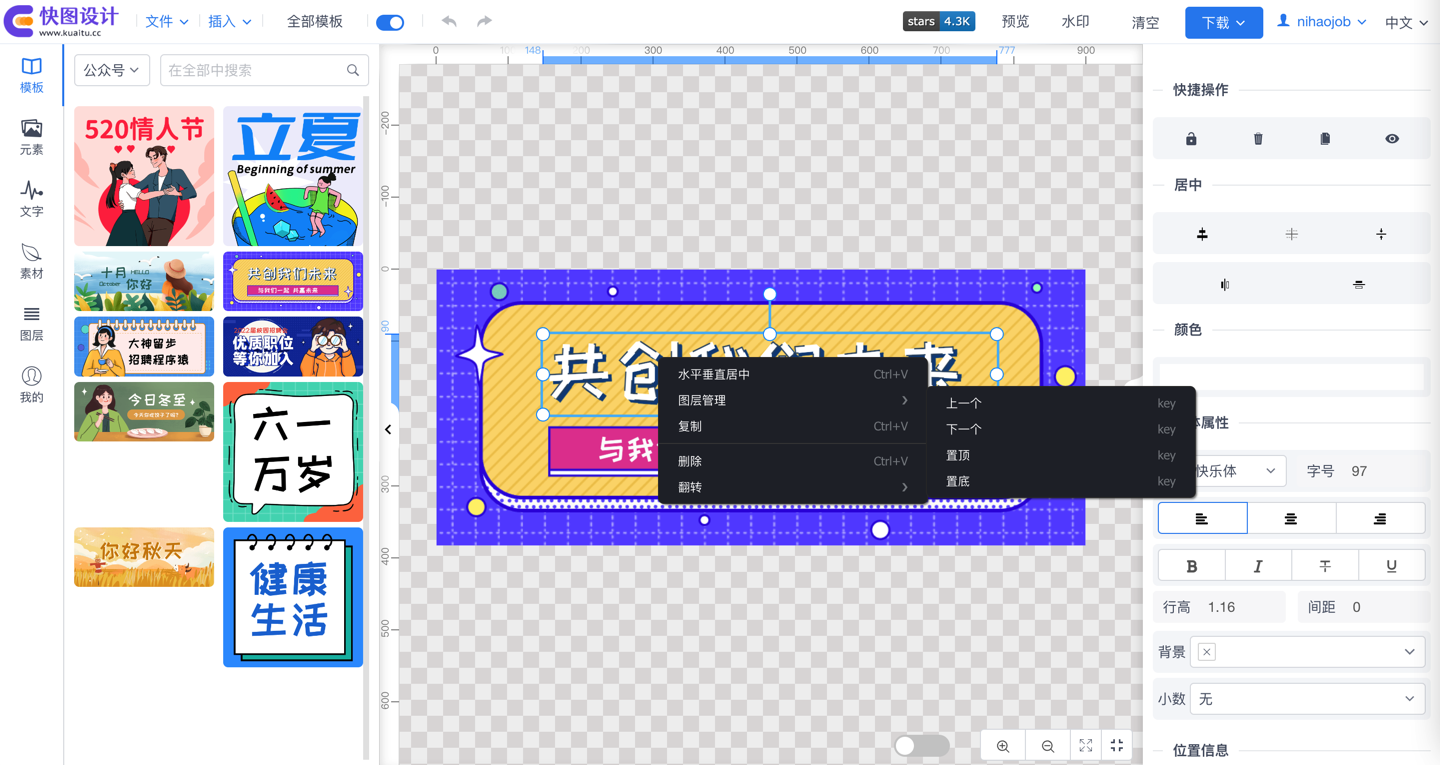Hide selected element with the eye icon

pyautogui.click(x=1392, y=139)
